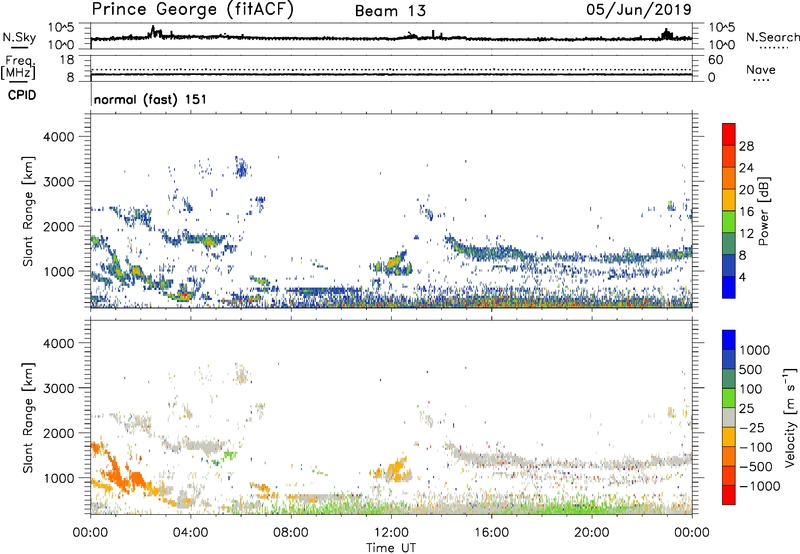Click the blue top segment of Velocity colorbar

tap(729, 340)
